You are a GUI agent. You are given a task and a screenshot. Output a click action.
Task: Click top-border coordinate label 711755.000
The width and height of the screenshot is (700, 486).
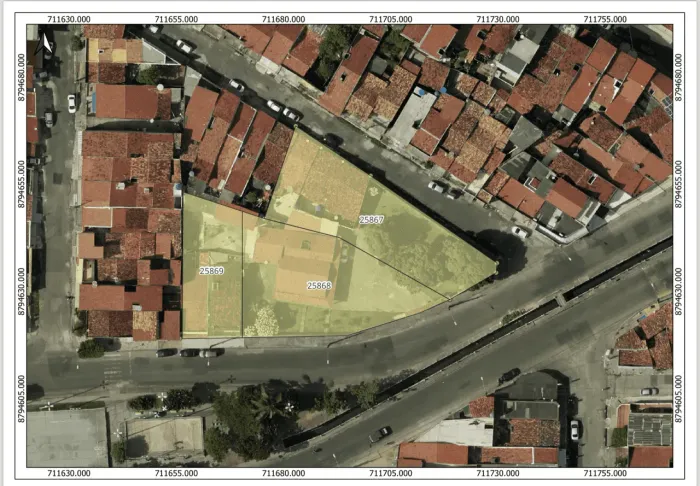tap(605, 19)
